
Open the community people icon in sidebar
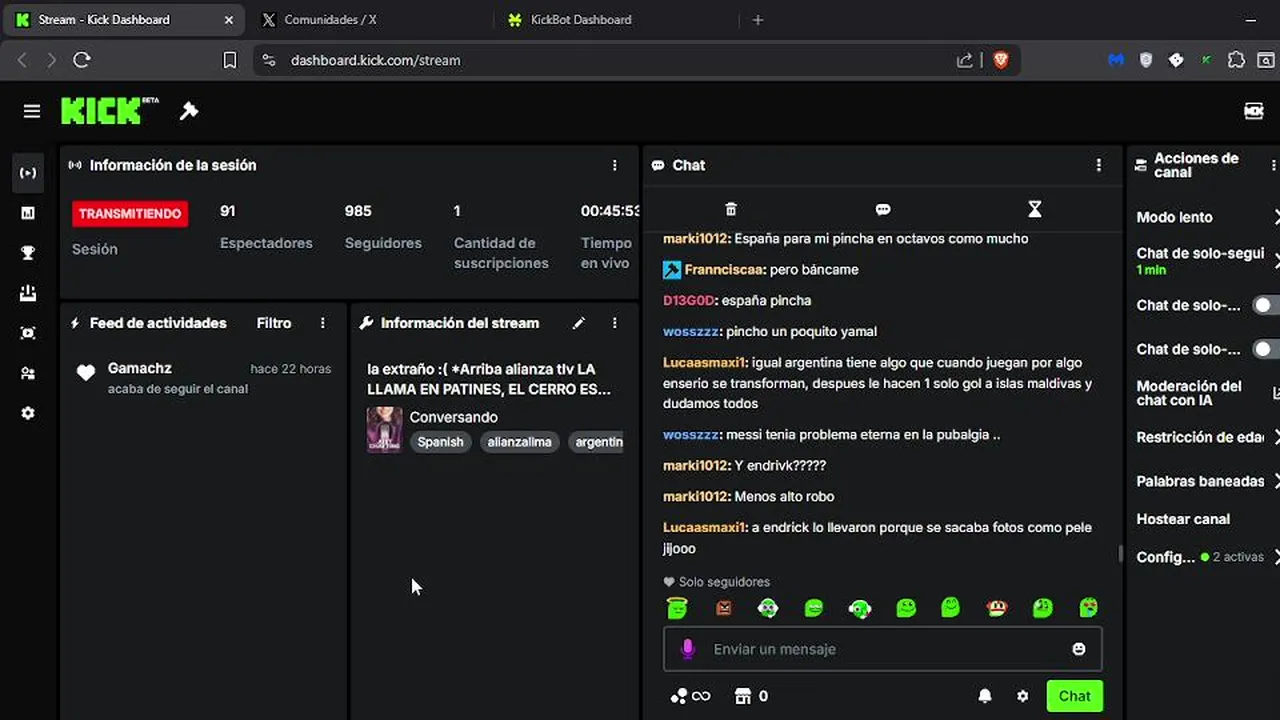(28, 373)
